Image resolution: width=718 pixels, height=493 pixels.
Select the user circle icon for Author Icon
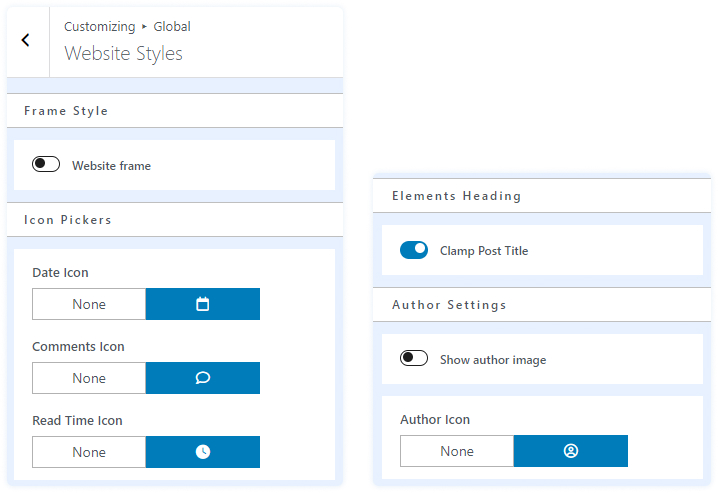(571, 451)
